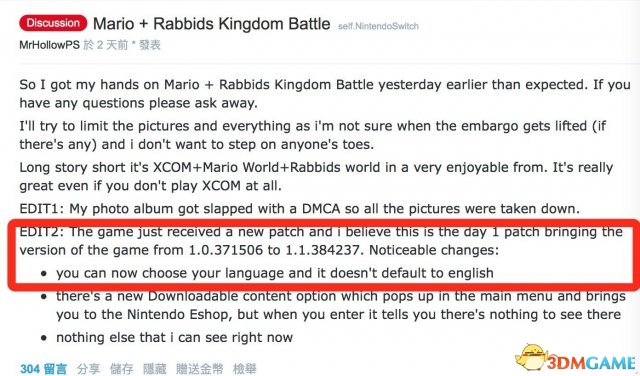Image resolution: width=640 pixels, height=376 pixels.
Task: Click the 'nothing else that i can see' bullet
Action: tap(174, 338)
